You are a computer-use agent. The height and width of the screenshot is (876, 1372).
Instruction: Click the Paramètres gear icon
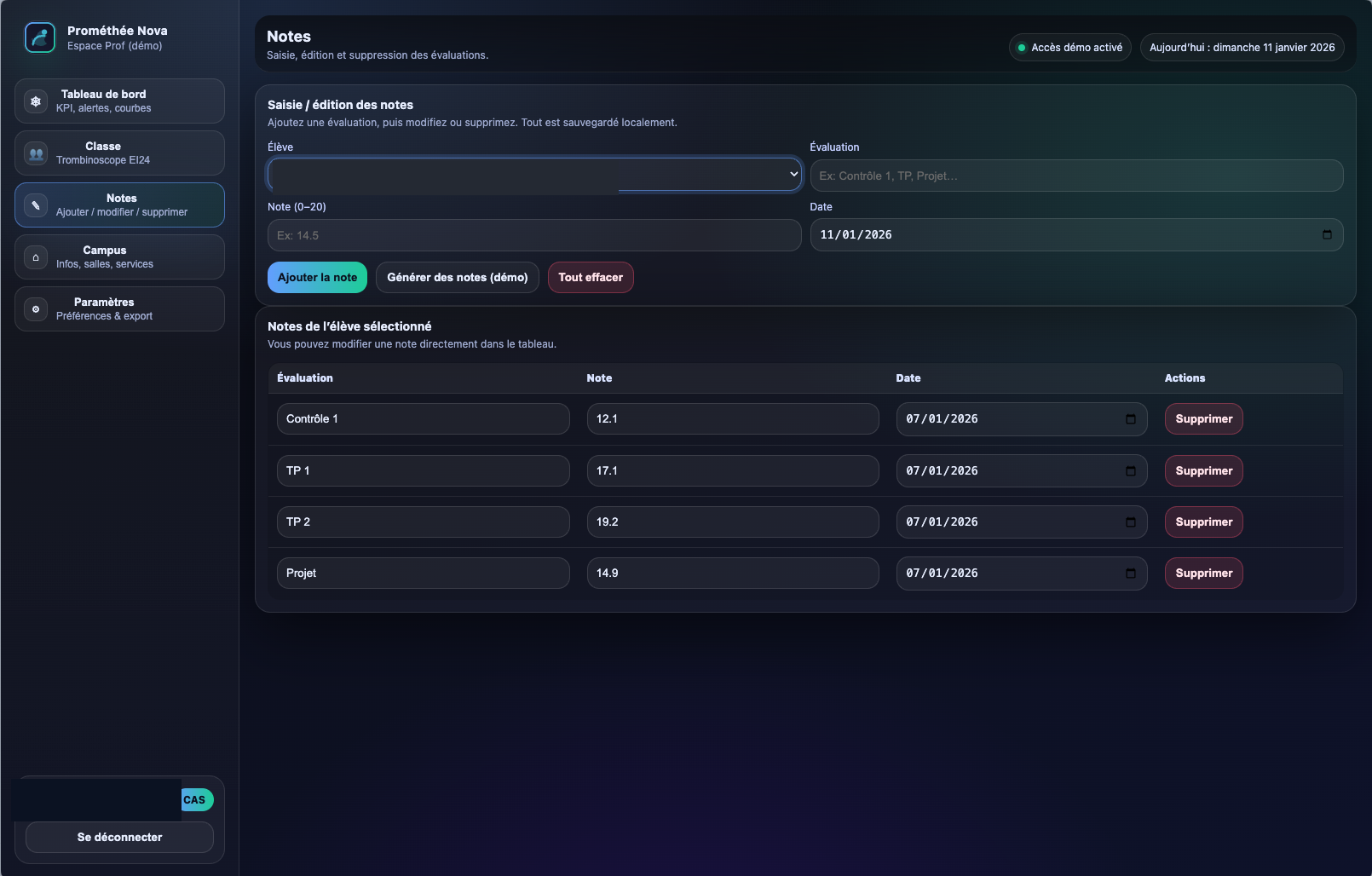(36, 309)
